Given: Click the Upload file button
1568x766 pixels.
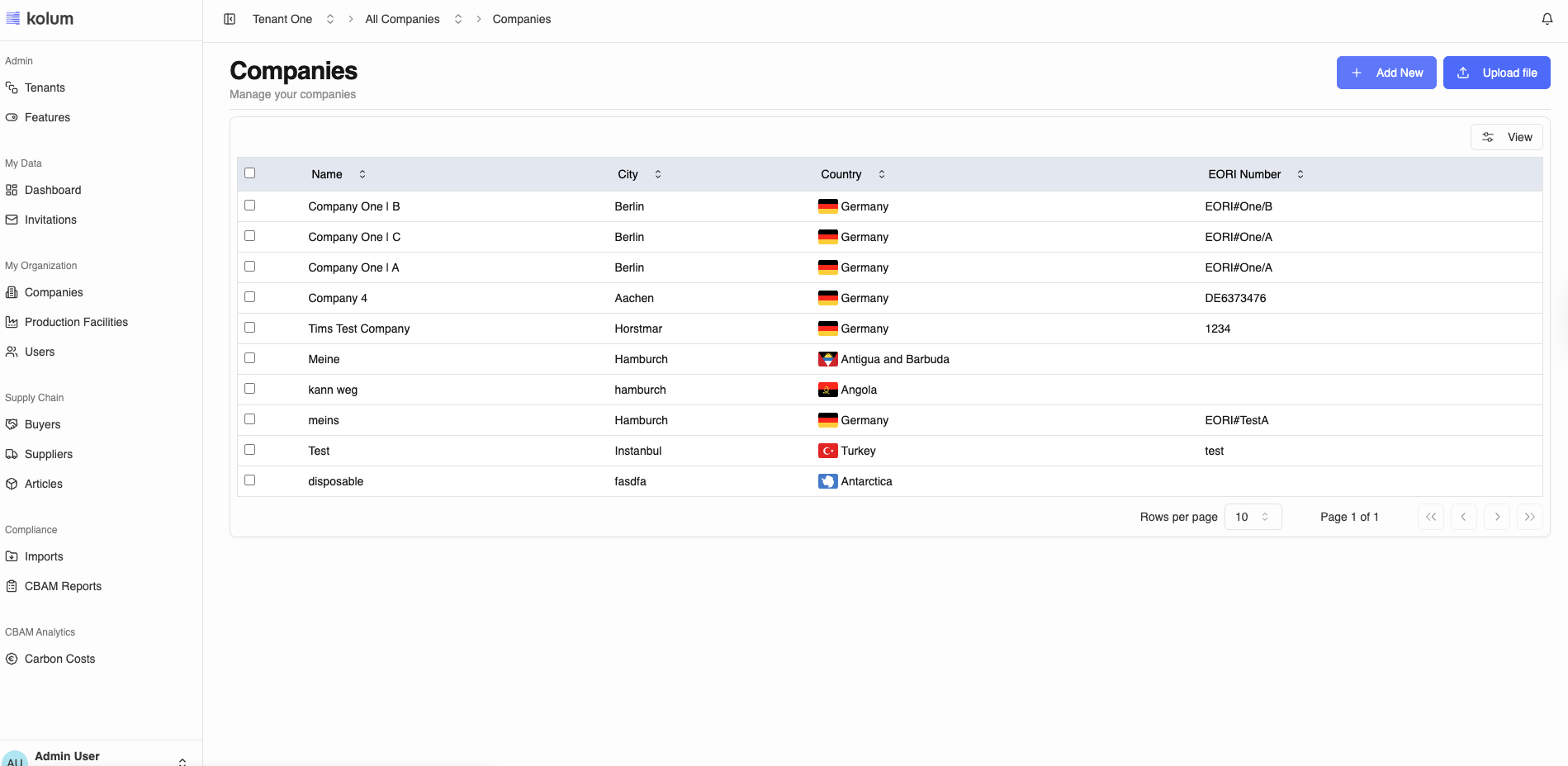Looking at the screenshot, I should click(1496, 73).
